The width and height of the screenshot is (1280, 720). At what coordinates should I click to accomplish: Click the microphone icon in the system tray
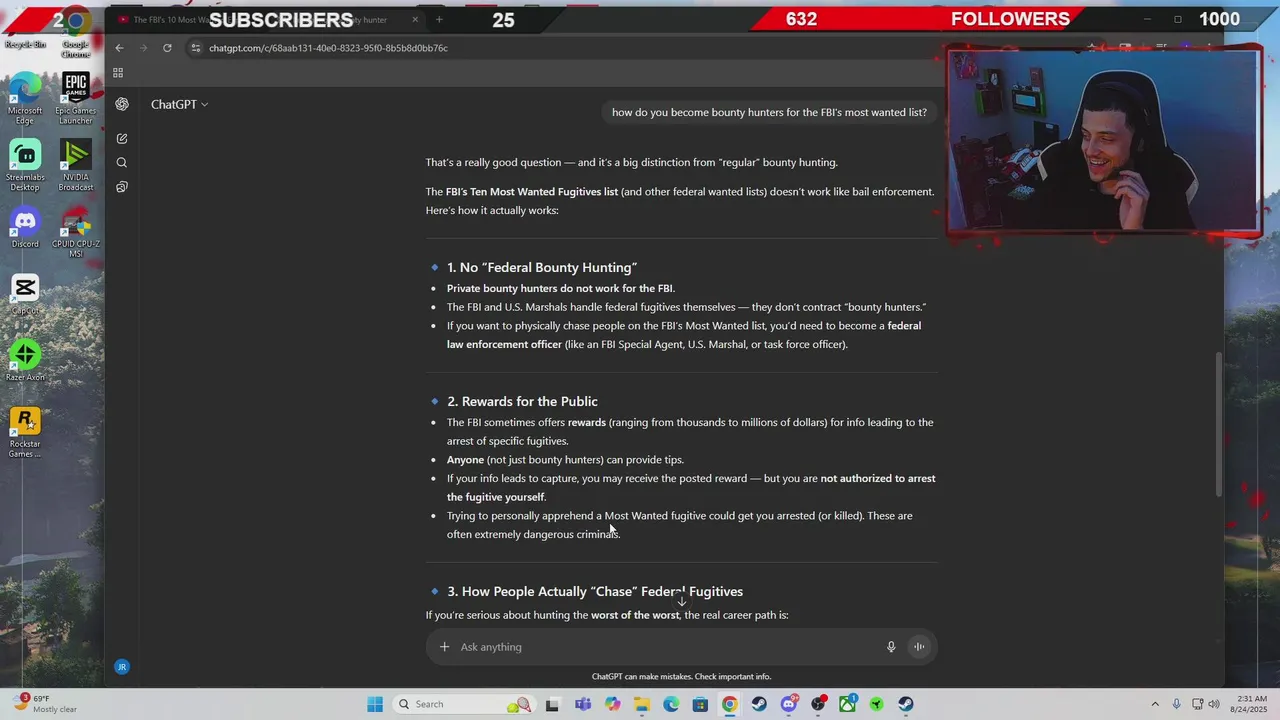(x=1177, y=704)
